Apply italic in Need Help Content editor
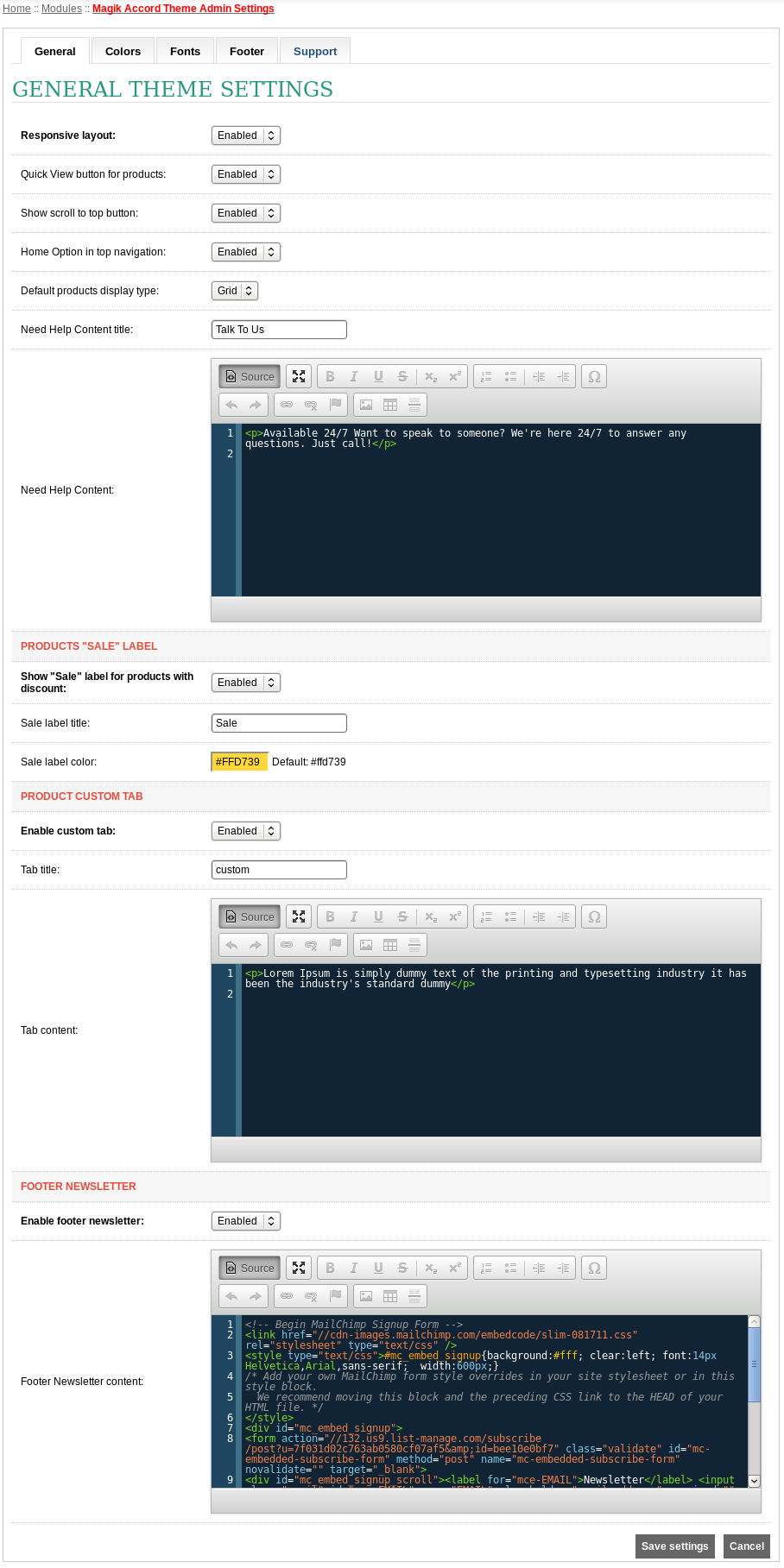784x1568 pixels. (x=354, y=376)
